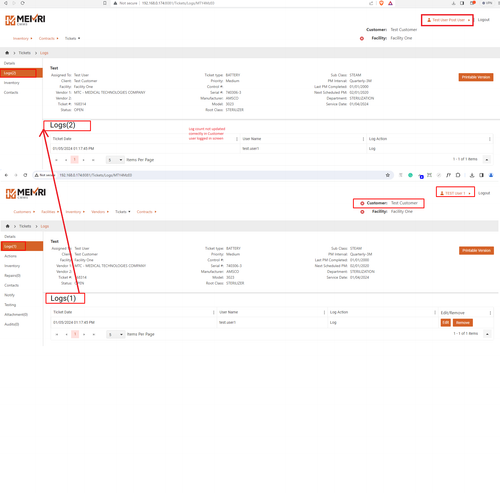Expand Inventory menu on Logs(2) page
Screen dimensions: 500x493
click(x=23, y=38)
